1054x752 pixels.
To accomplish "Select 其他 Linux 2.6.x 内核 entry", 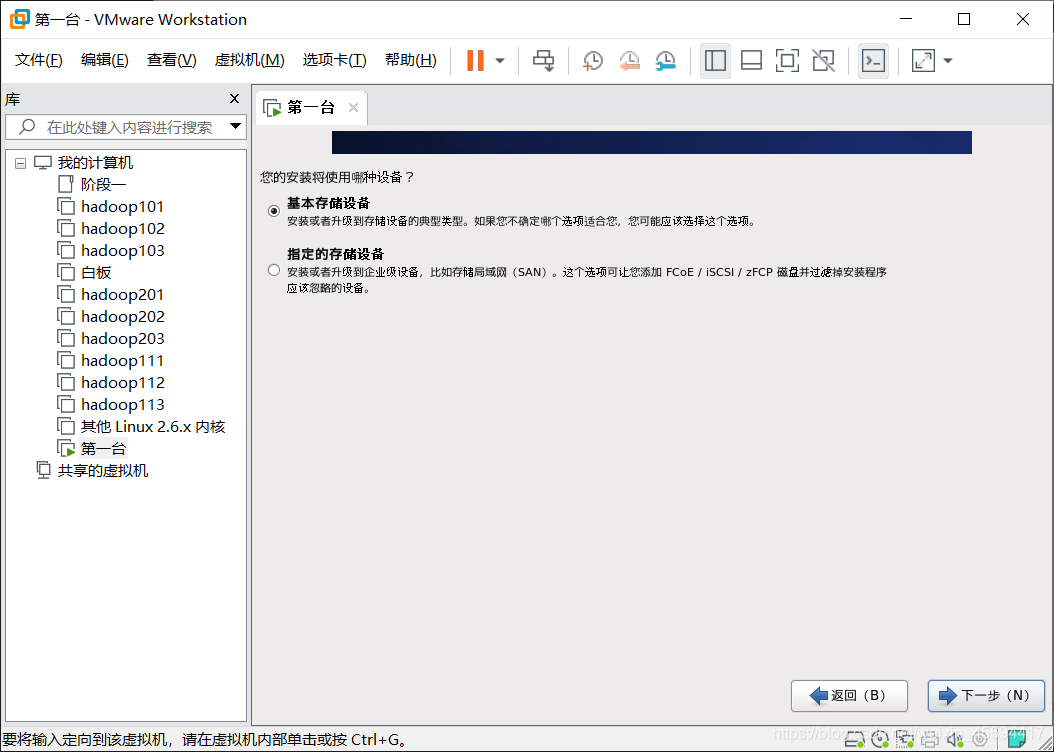I will [153, 427].
